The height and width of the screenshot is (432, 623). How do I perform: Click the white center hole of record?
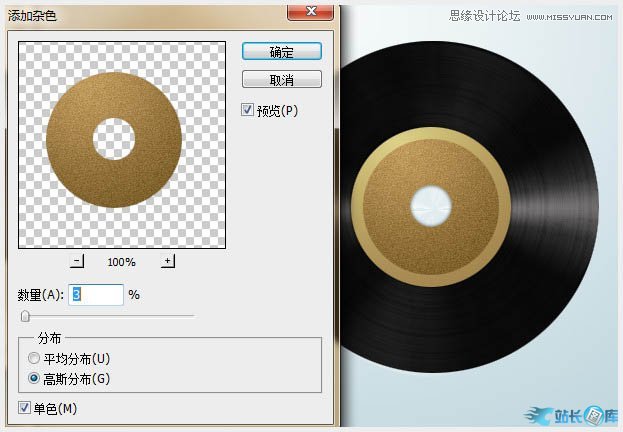point(433,205)
